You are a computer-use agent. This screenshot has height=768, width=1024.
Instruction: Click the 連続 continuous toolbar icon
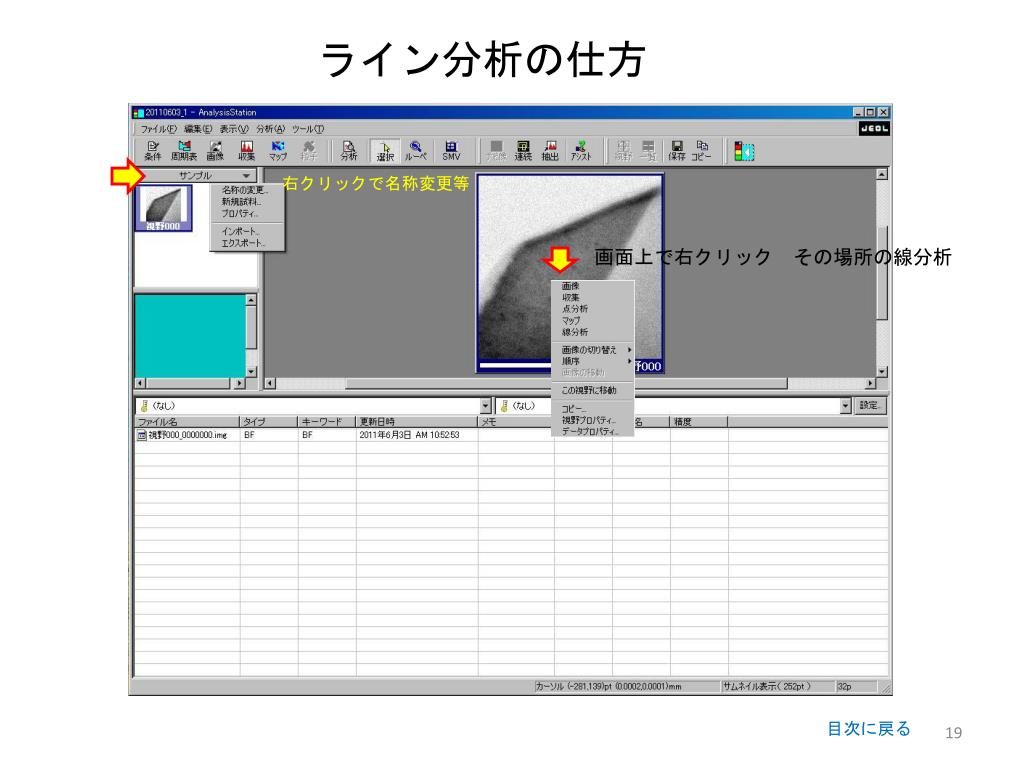click(x=523, y=151)
